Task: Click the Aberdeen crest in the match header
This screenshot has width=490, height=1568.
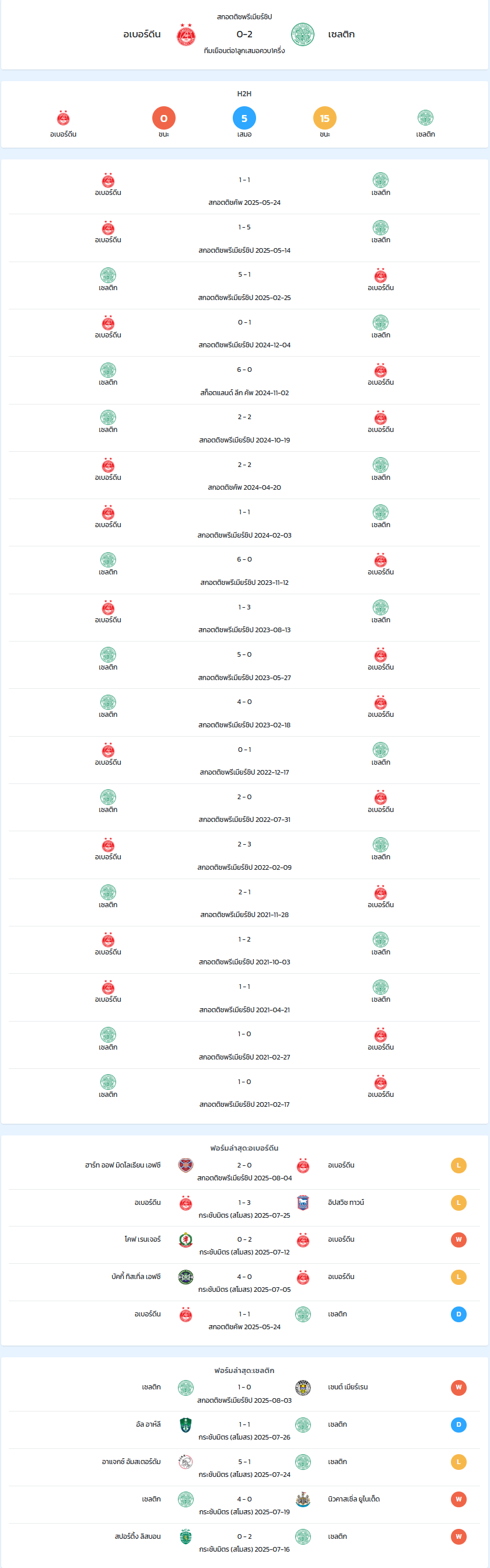Action: pos(186,34)
